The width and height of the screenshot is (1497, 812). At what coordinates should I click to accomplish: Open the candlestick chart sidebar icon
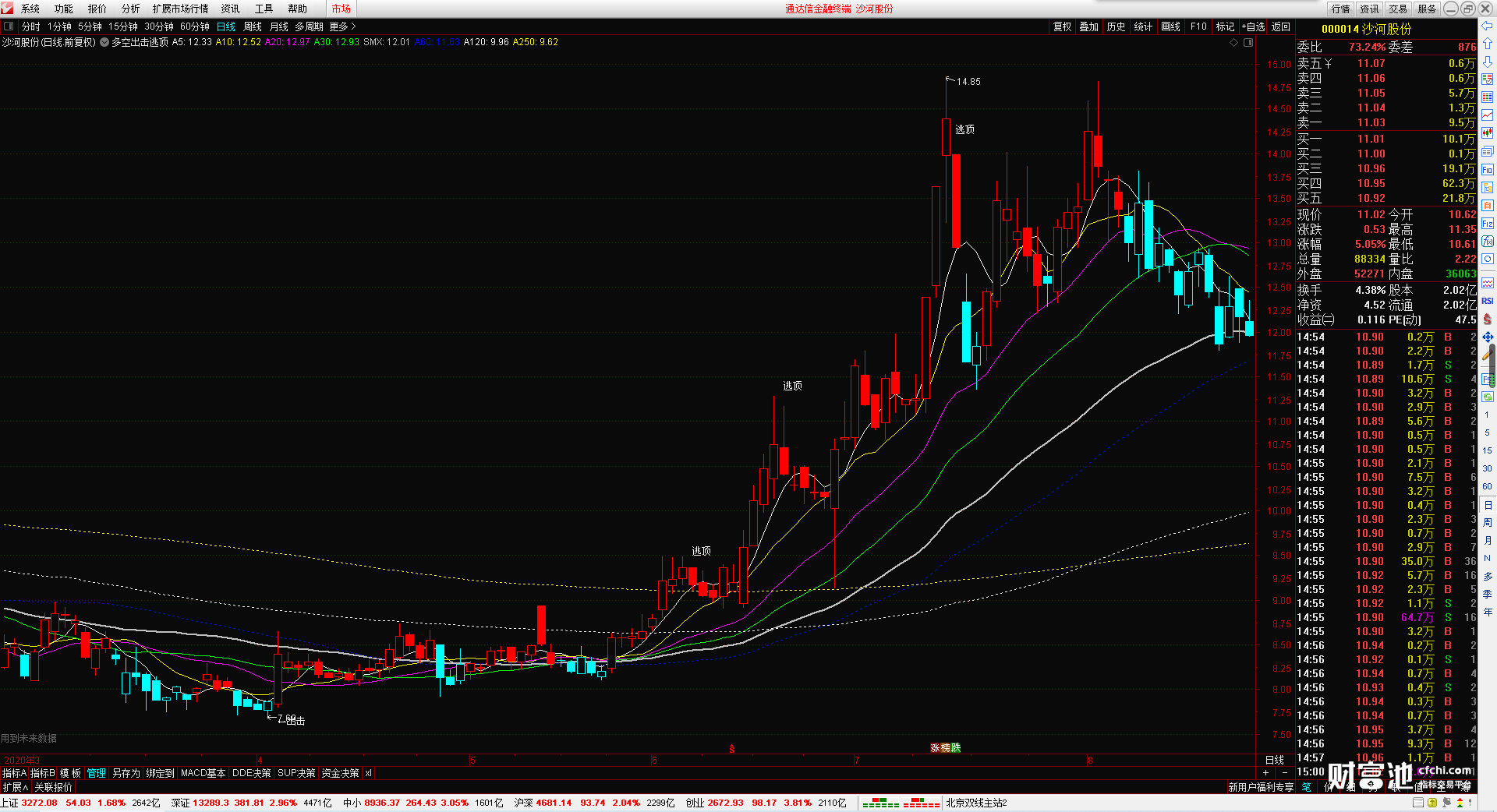(x=1487, y=132)
